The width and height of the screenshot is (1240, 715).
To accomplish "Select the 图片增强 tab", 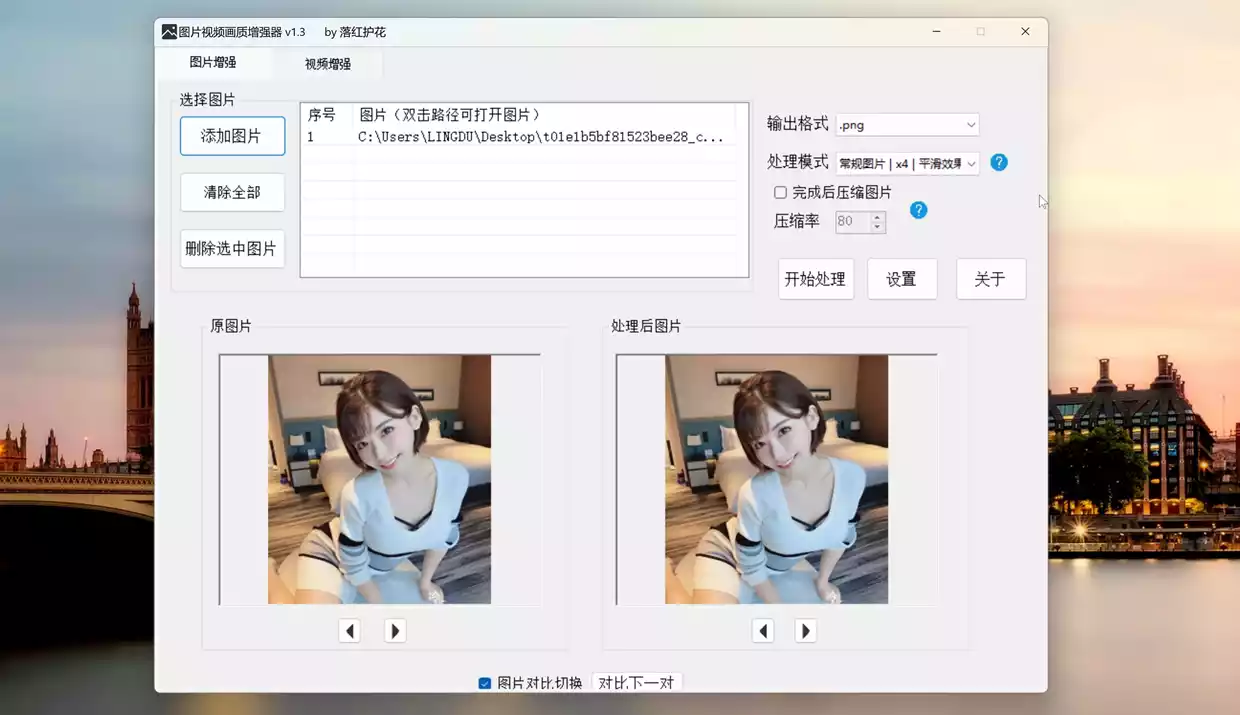I will (213, 62).
